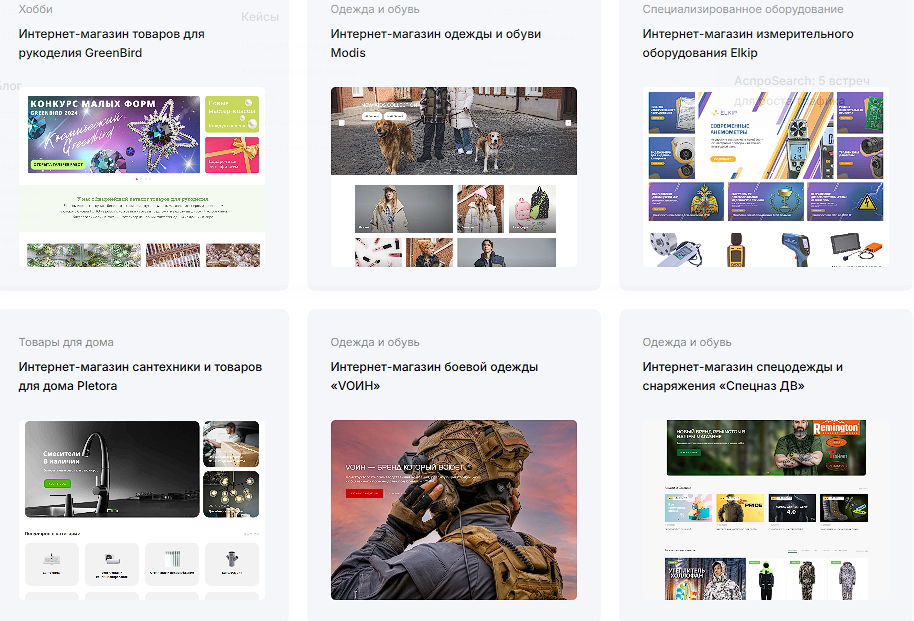Select the «Хобби» category label

tap(35, 9)
